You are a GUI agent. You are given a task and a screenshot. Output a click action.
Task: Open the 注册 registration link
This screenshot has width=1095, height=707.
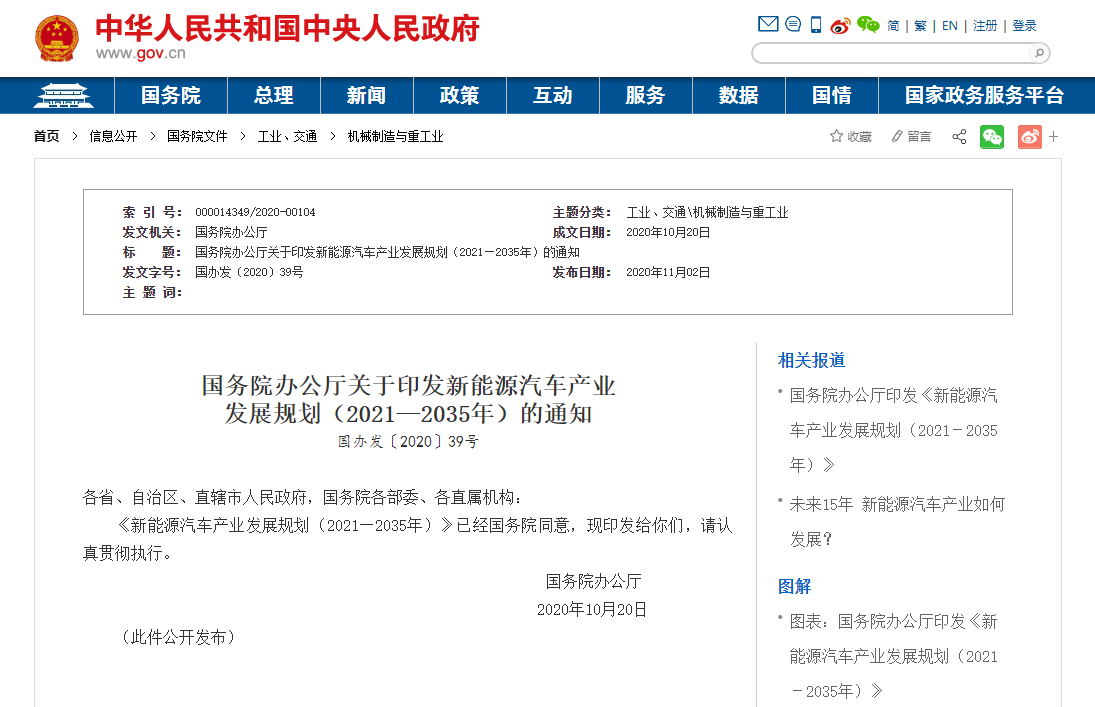pos(985,26)
